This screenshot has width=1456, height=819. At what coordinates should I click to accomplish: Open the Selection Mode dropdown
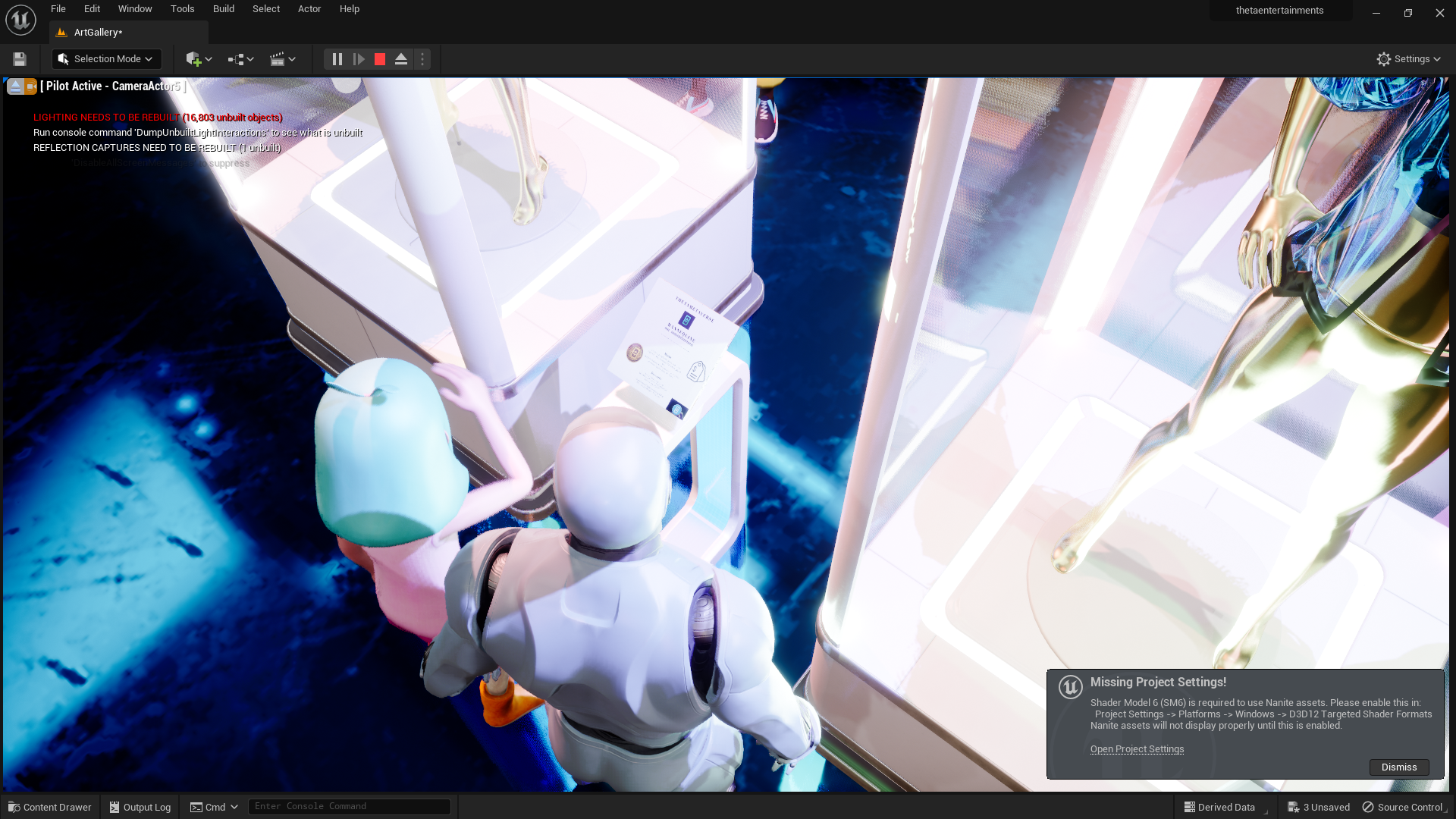pyautogui.click(x=106, y=59)
